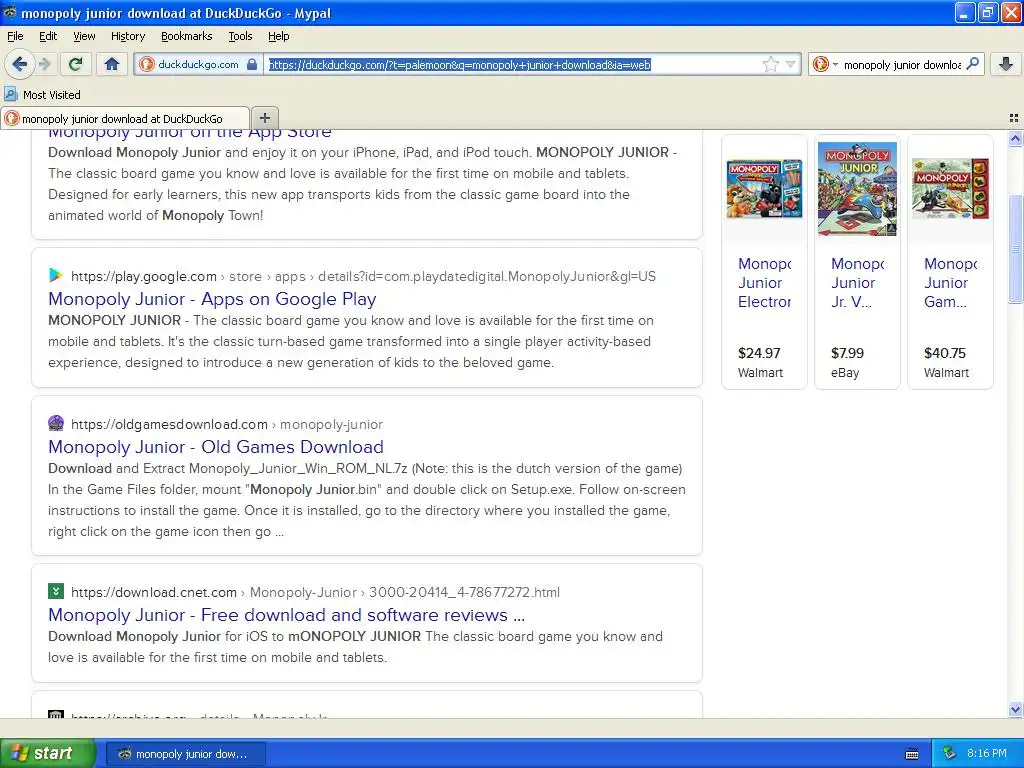Open the Tools menu
This screenshot has height=768, width=1024.
coord(240,36)
